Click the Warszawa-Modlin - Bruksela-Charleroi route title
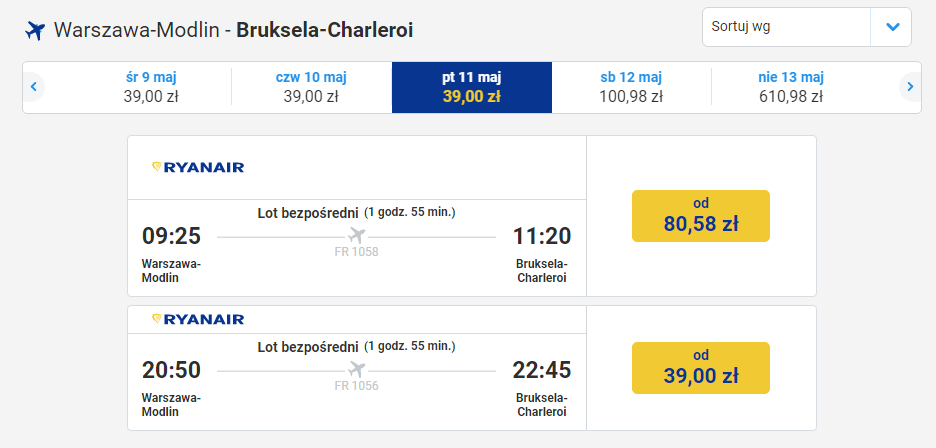The height and width of the screenshot is (448, 936). click(233, 30)
